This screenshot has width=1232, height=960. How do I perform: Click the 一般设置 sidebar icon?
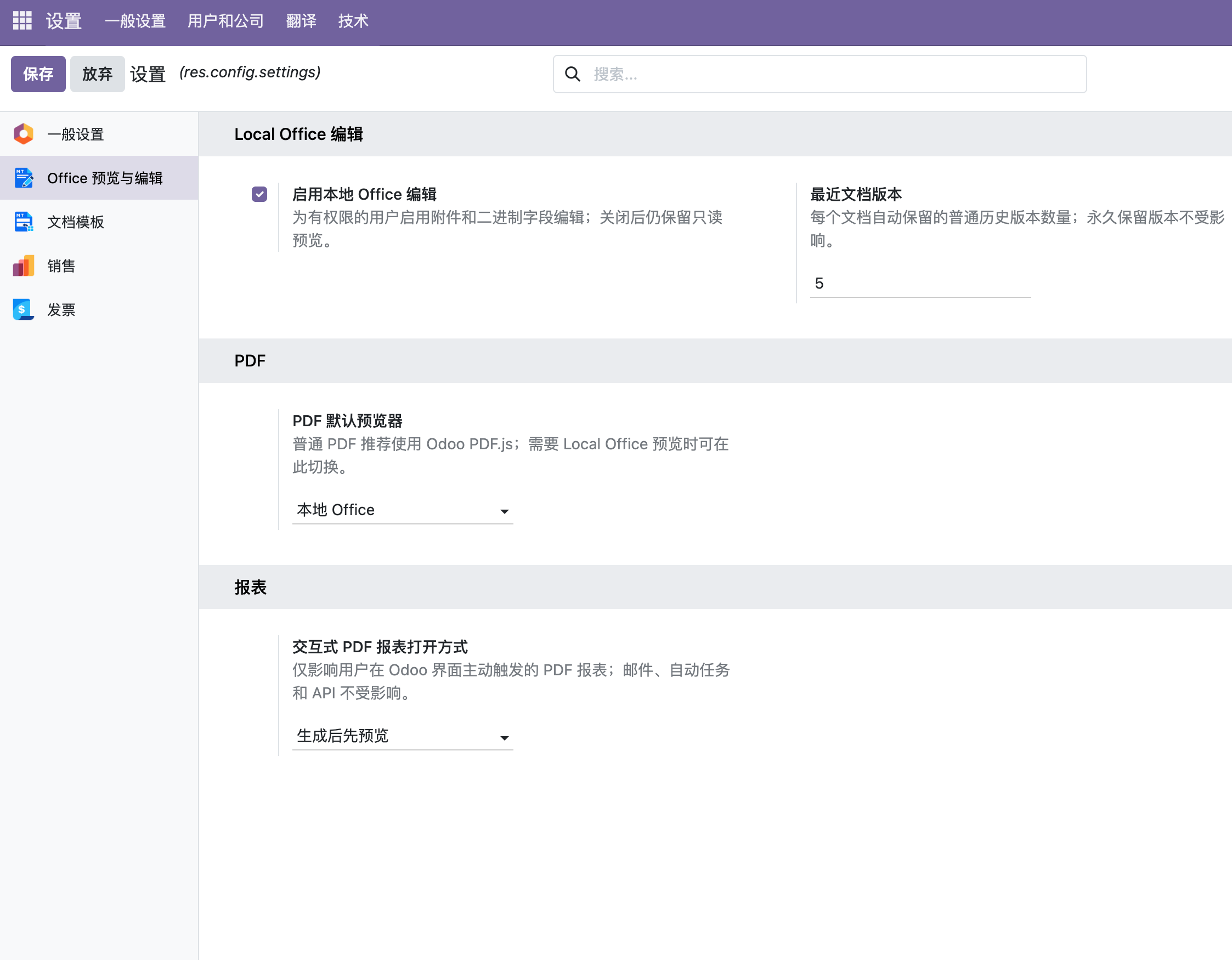click(24, 134)
